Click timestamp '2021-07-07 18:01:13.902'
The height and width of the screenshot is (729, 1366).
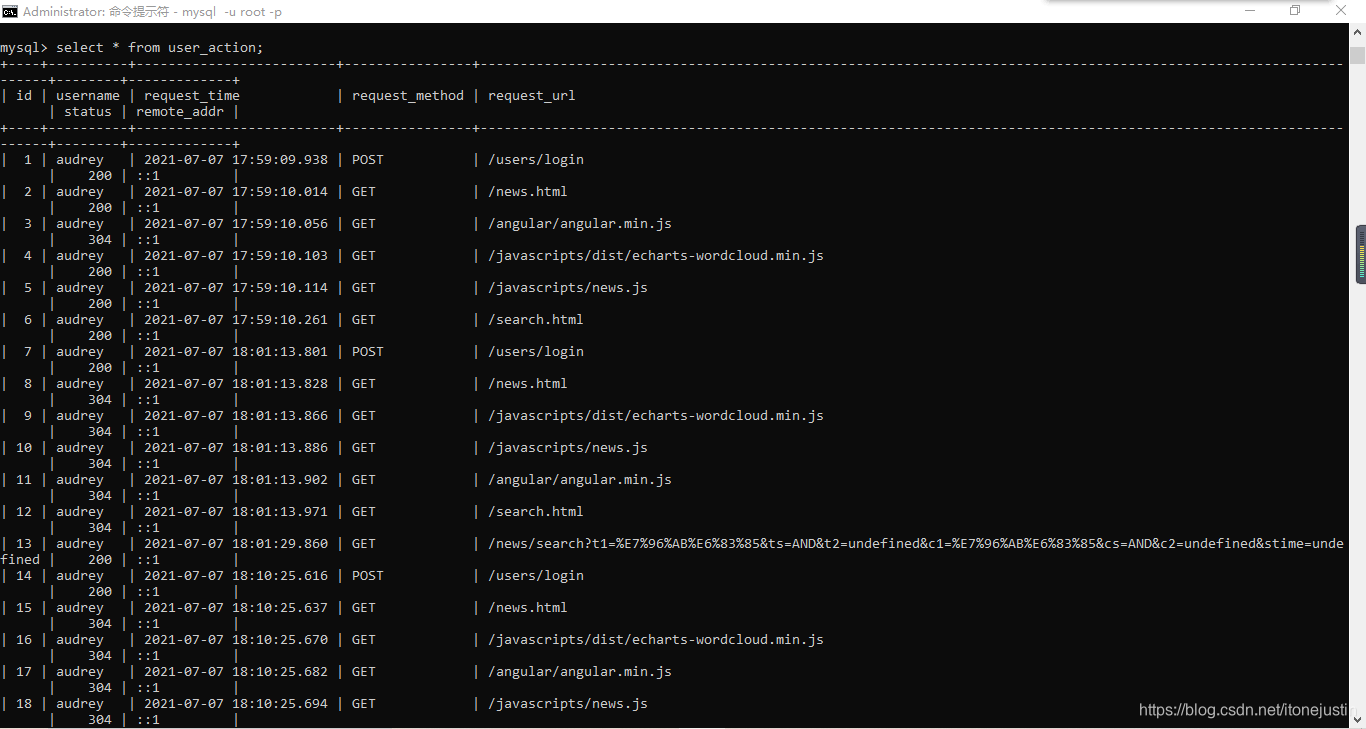pyautogui.click(x=236, y=480)
